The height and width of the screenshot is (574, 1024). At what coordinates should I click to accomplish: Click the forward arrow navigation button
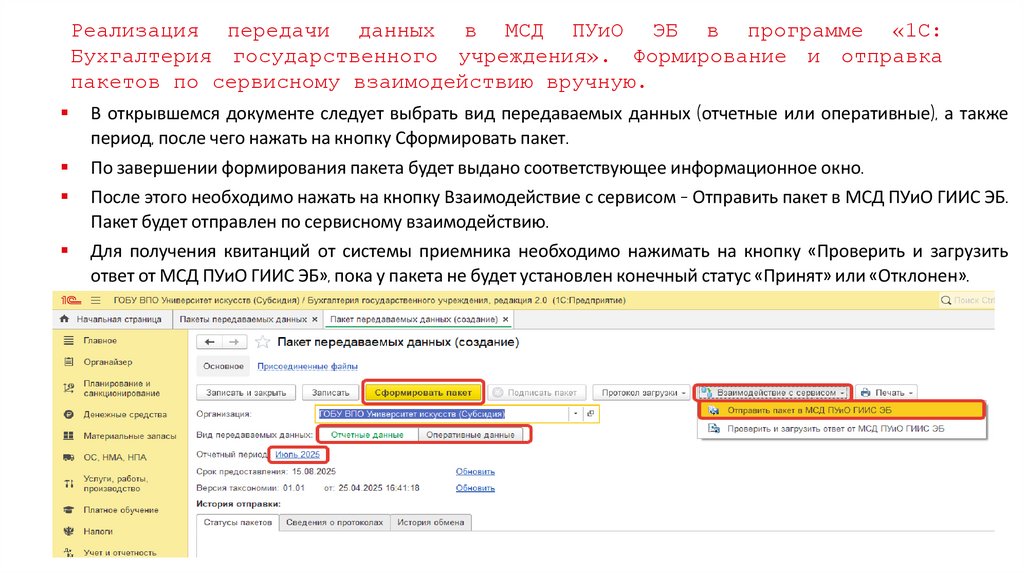pos(234,342)
